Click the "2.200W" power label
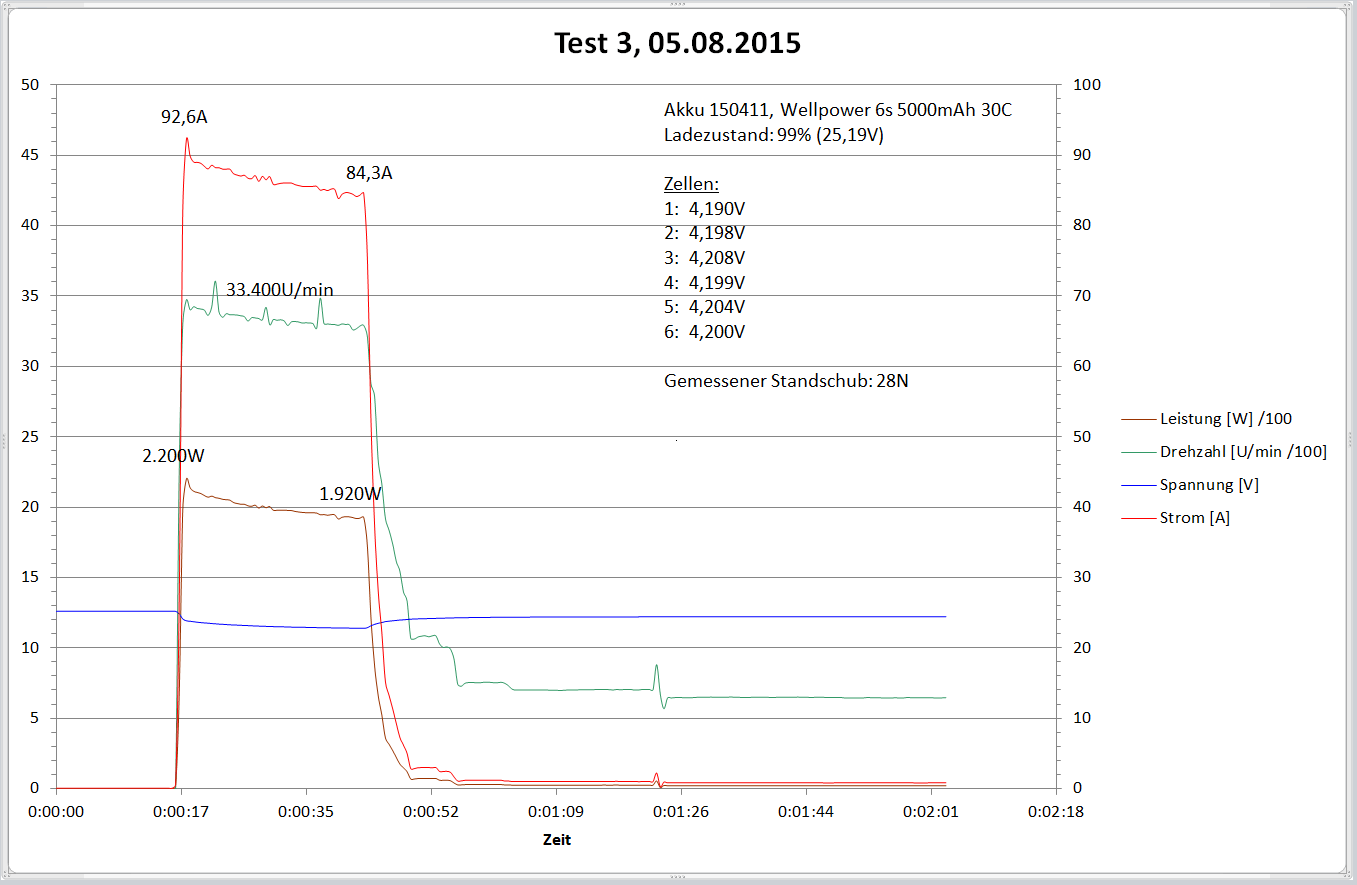1357x885 pixels. 173,456
